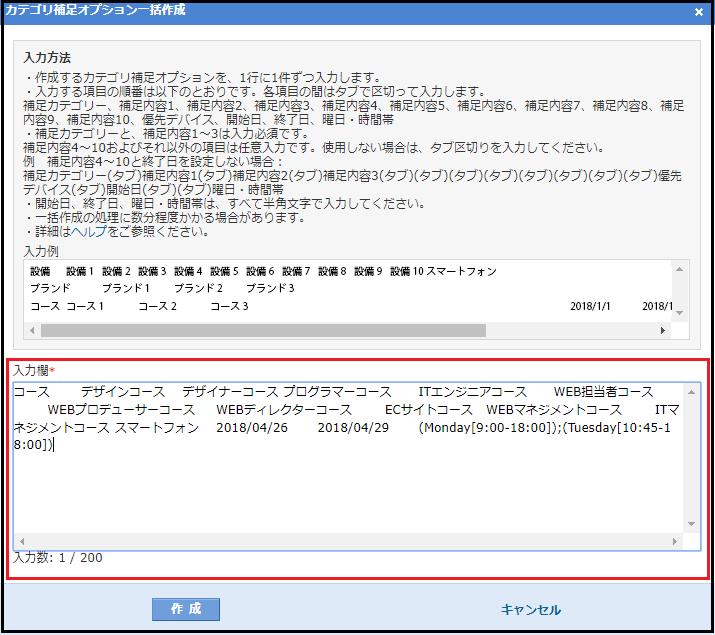Click ITエンジニアコース in the input text
Viewport: 715px width, 635px height.
click(473, 392)
